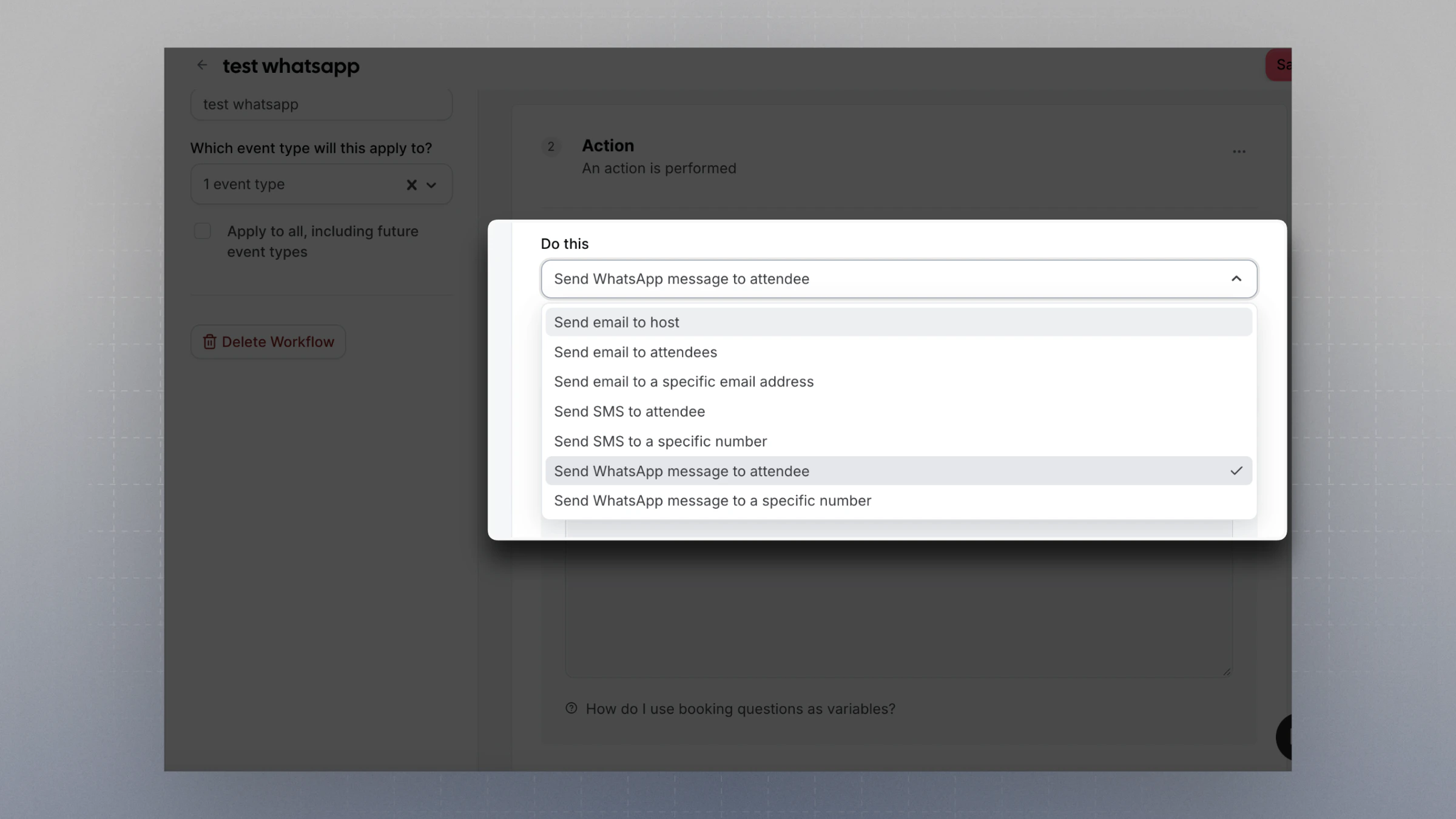Choose Send WhatsApp message to a specific number
1456x819 pixels.
click(x=712, y=500)
